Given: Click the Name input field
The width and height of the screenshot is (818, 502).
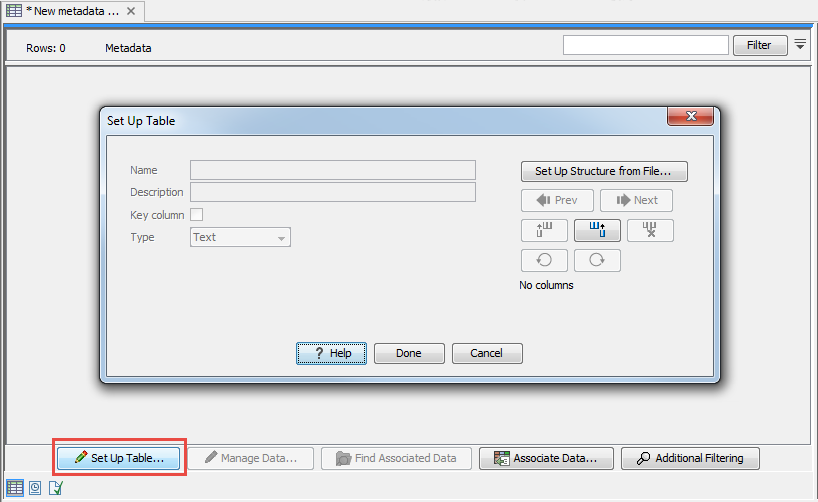Looking at the screenshot, I should (332, 170).
